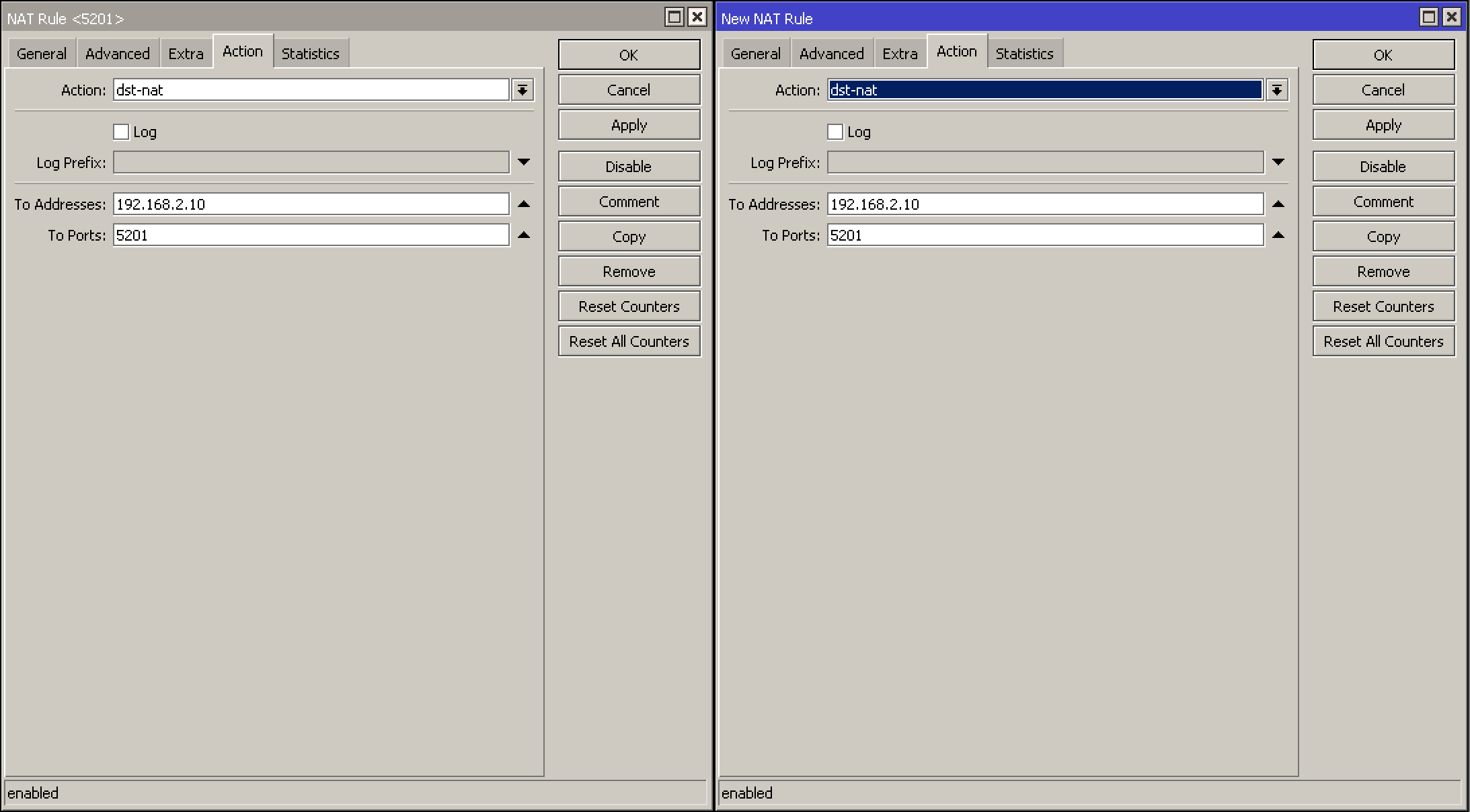Click To Addresses field in New NAT Rule window
The width and height of the screenshot is (1470, 812).
click(x=1046, y=204)
